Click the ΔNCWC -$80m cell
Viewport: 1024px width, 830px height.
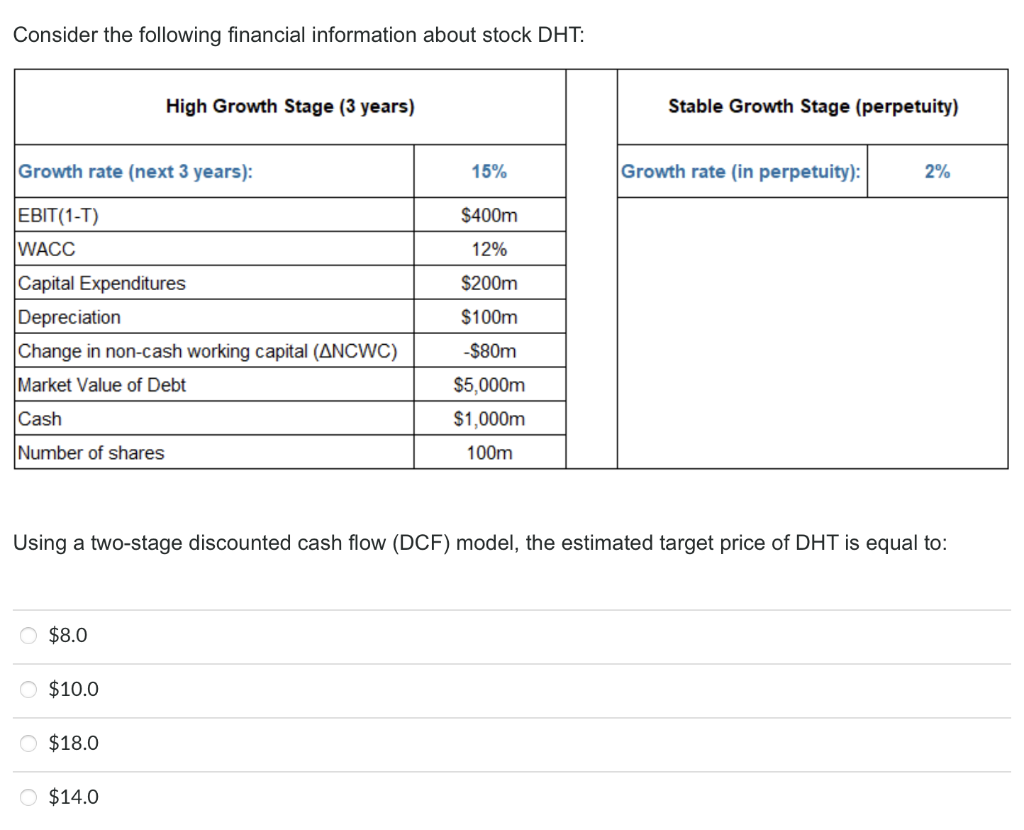tap(489, 350)
